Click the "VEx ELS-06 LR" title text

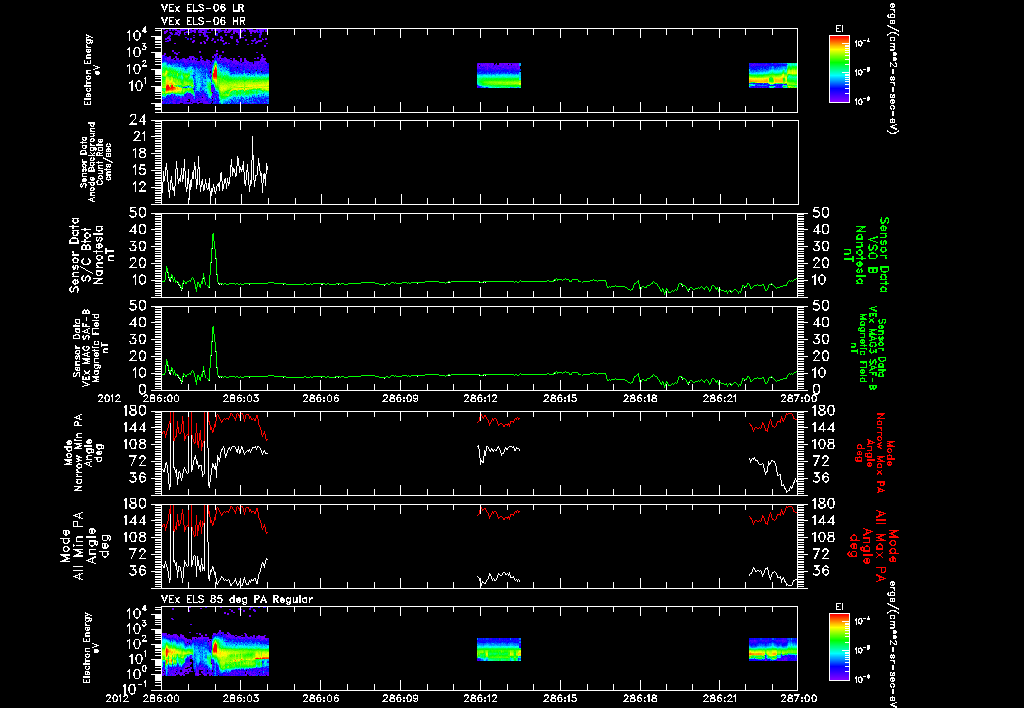tap(202, 8)
